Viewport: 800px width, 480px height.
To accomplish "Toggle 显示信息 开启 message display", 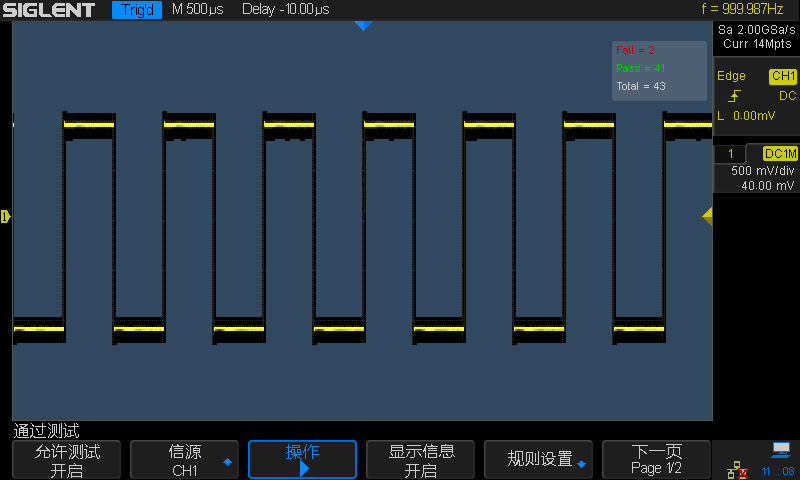I will pyautogui.click(x=420, y=460).
